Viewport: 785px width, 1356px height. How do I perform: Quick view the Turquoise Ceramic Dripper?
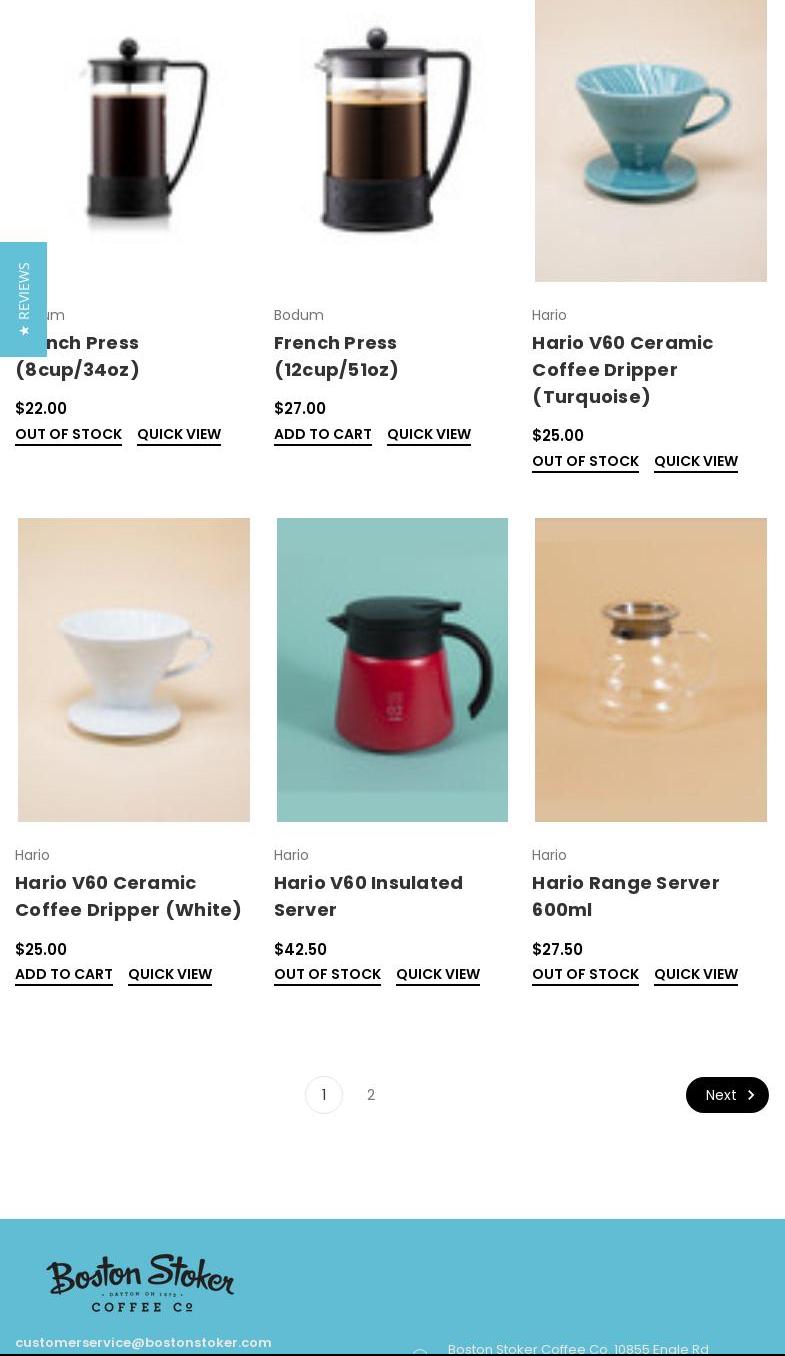pyautogui.click(x=696, y=461)
